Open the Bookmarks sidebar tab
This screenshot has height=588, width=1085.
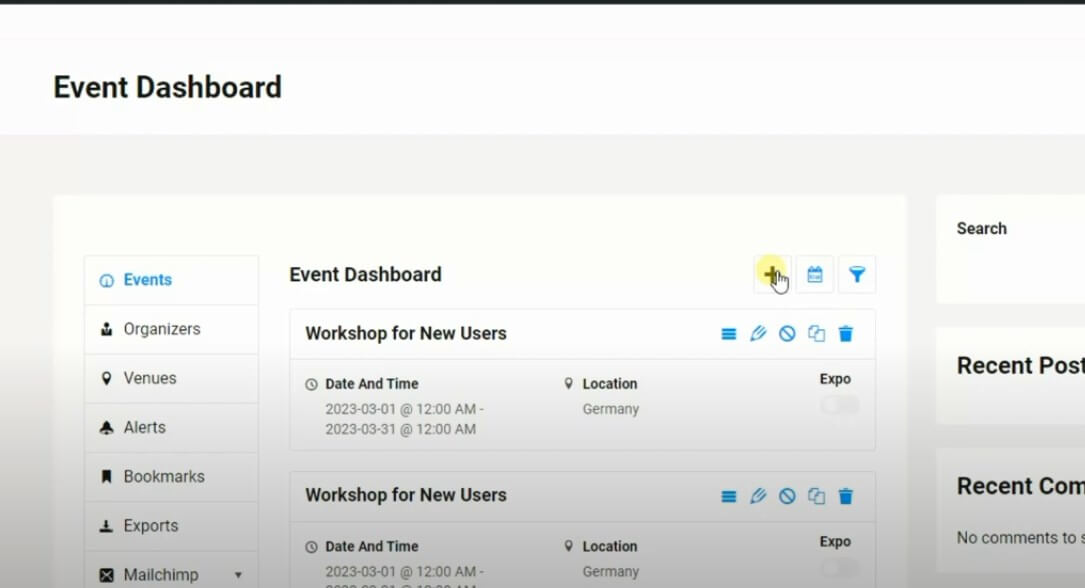tap(172, 477)
